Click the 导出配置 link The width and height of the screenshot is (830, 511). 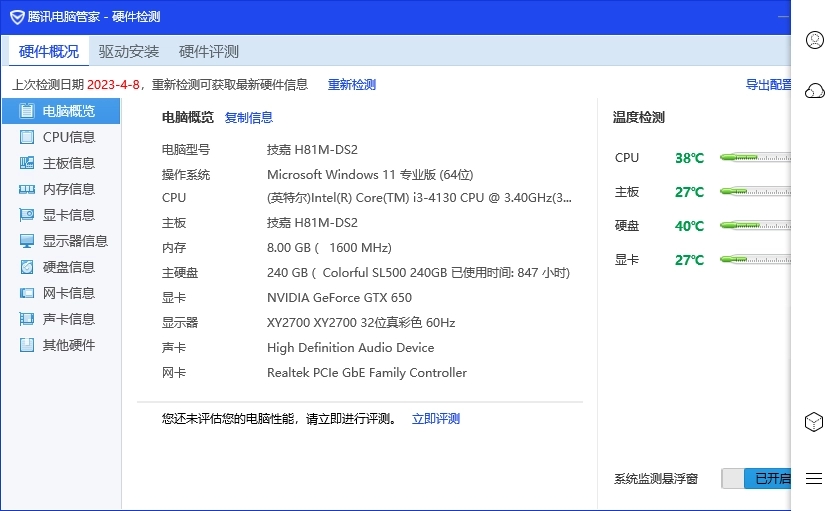click(768, 85)
